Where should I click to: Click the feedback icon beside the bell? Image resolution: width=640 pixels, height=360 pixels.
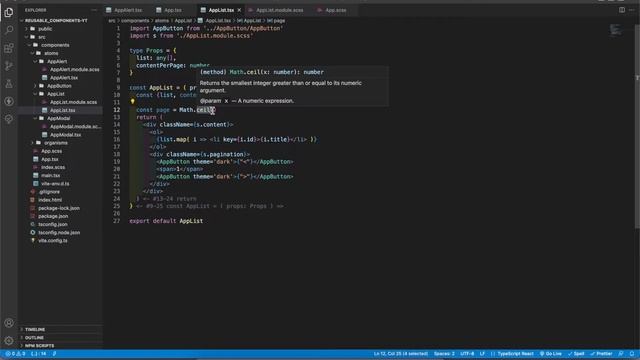coord(621,354)
